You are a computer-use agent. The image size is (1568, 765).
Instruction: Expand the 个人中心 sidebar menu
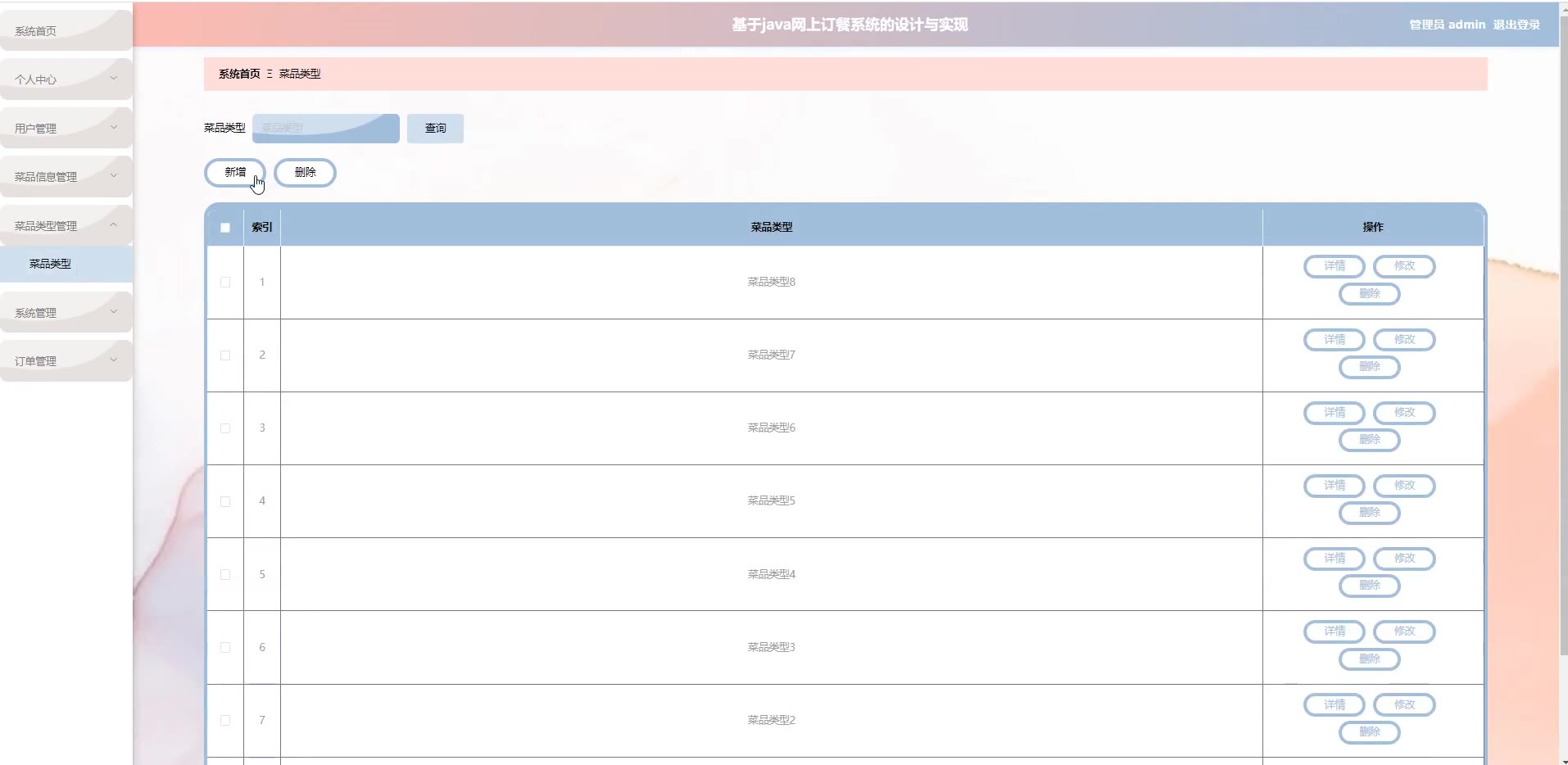[x=66, y=79]
